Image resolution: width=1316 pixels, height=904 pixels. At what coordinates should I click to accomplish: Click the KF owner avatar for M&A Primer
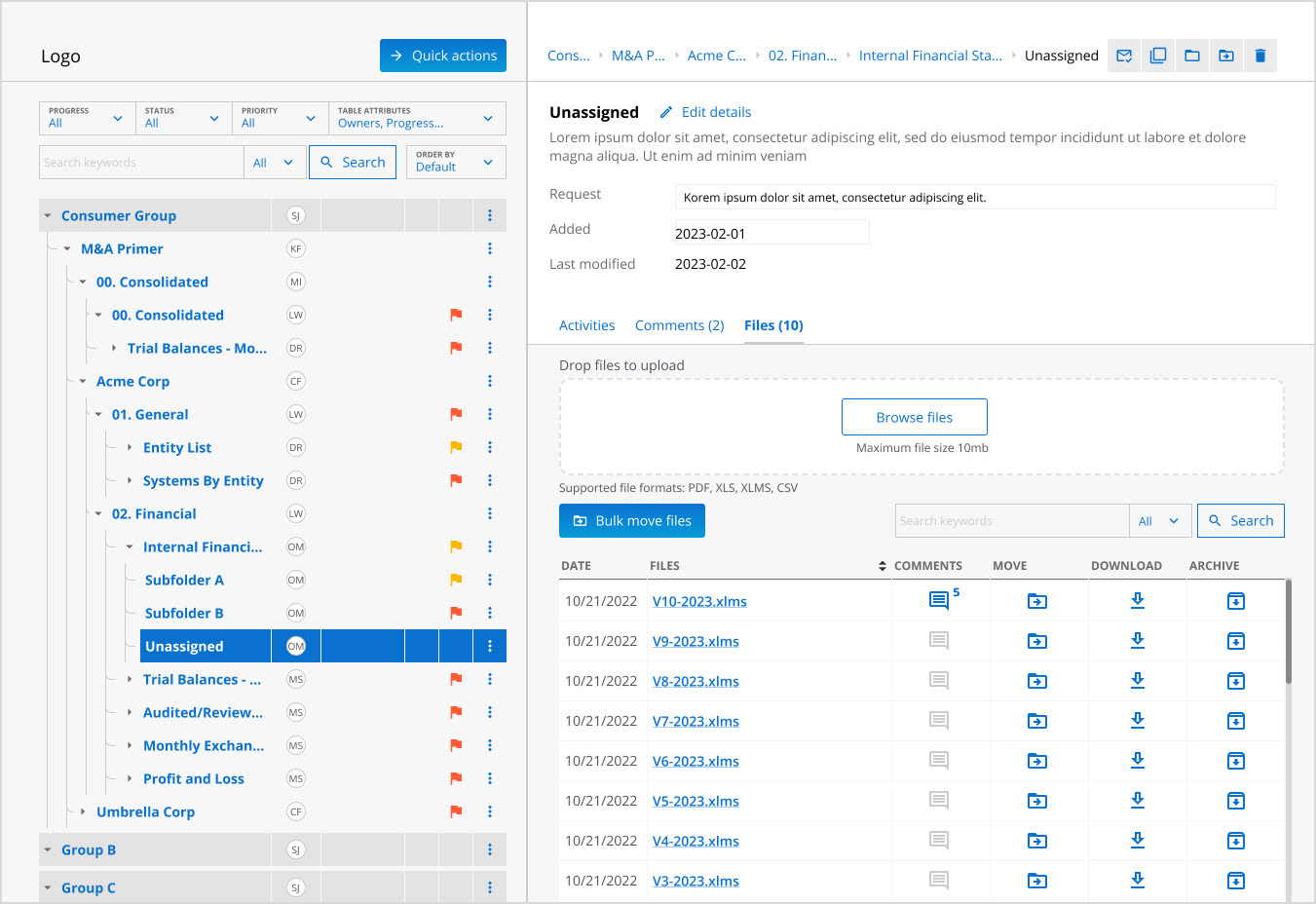point(296,248)
